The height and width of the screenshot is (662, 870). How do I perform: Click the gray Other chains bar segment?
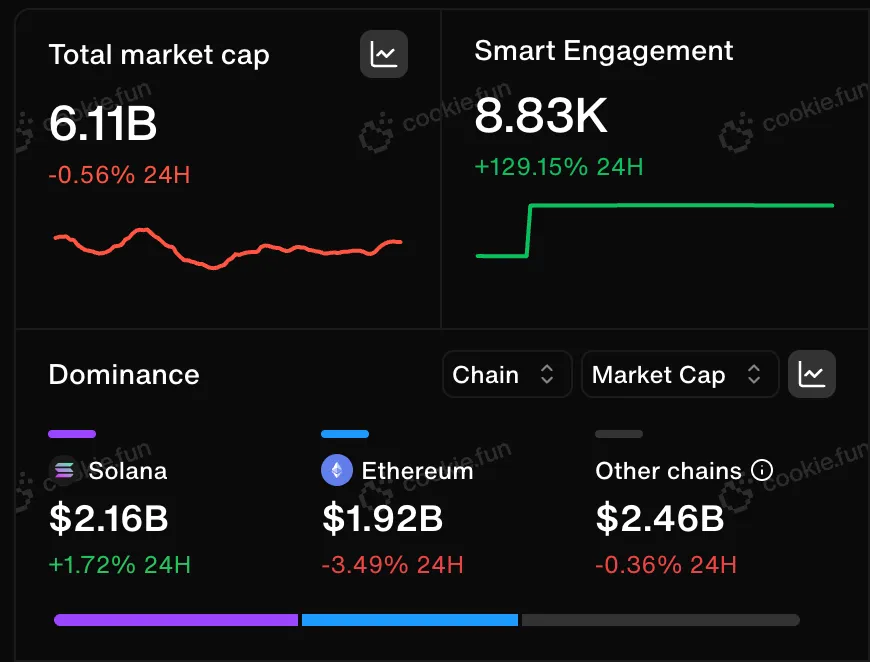[660, 620]
